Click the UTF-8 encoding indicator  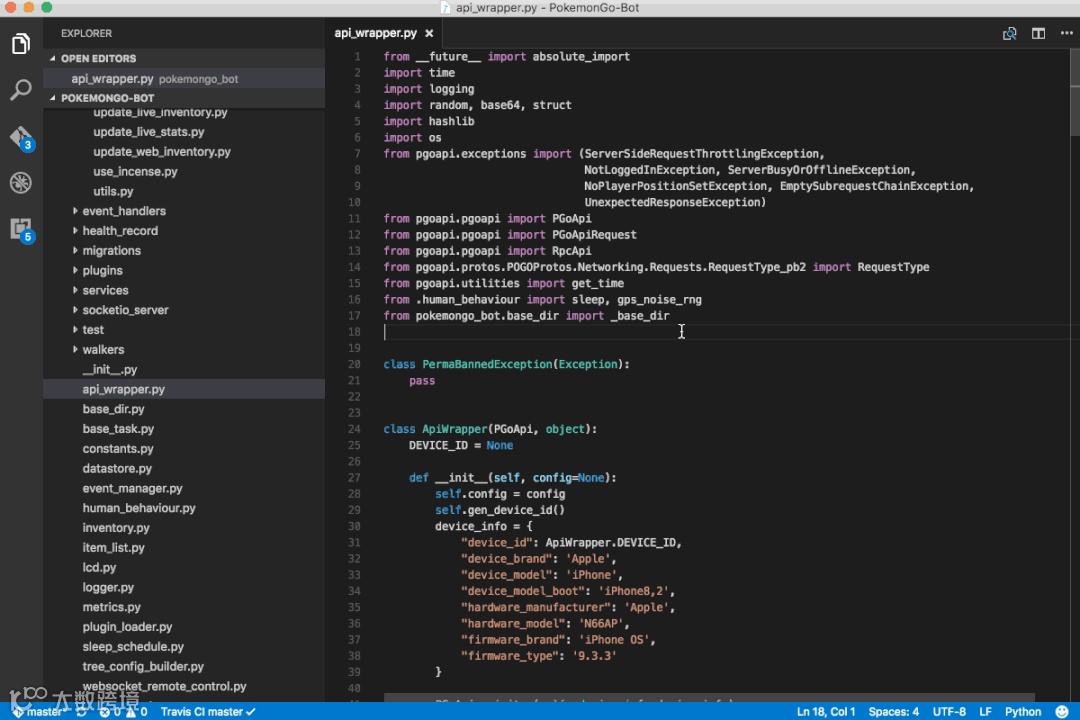tap(949, 711)
